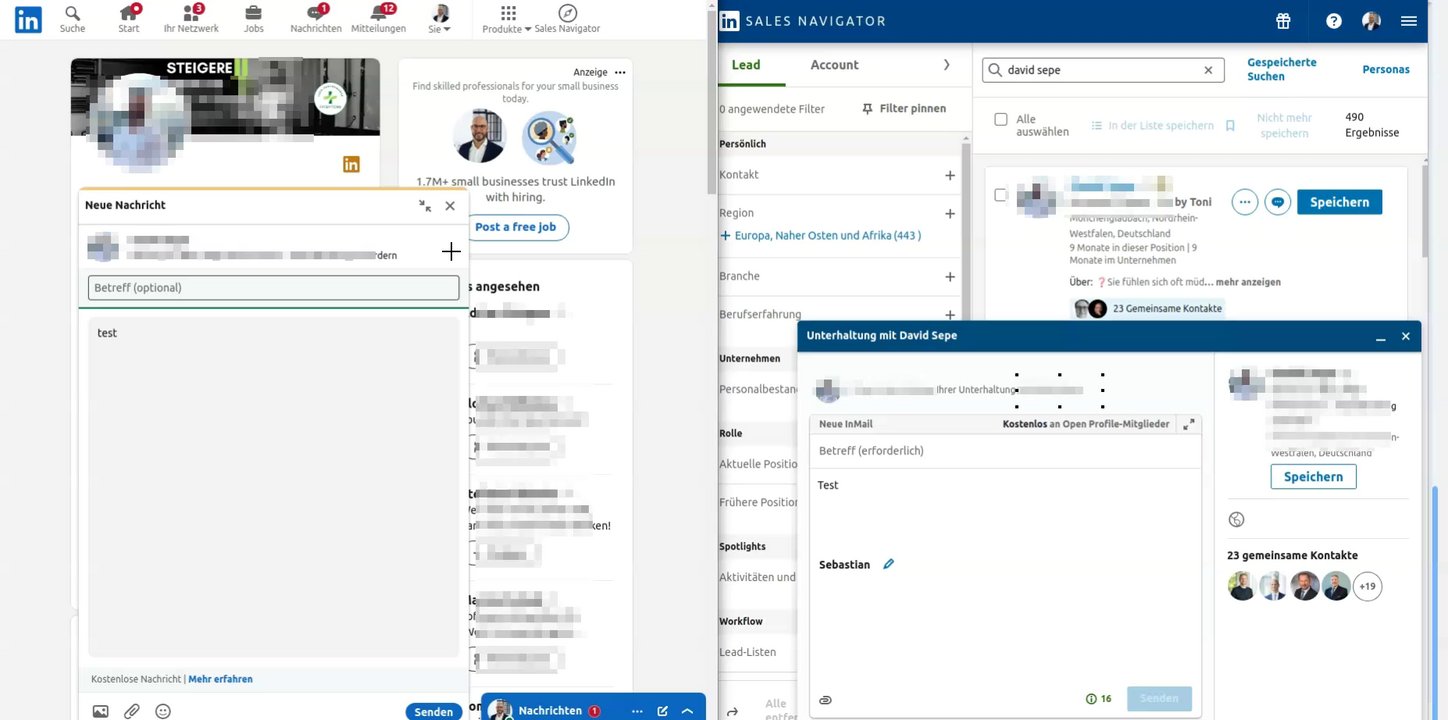Open the lead result more options button
The width and height of the screenshot is (1448, 720).
click(1244, 202)
